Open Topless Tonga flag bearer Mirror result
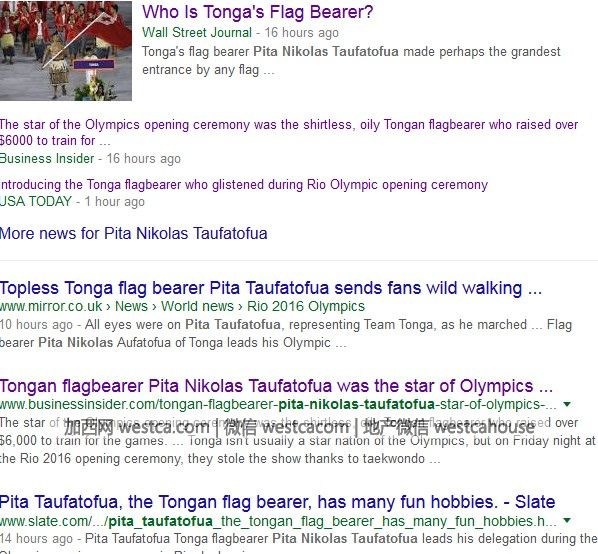 coord(271,288)
